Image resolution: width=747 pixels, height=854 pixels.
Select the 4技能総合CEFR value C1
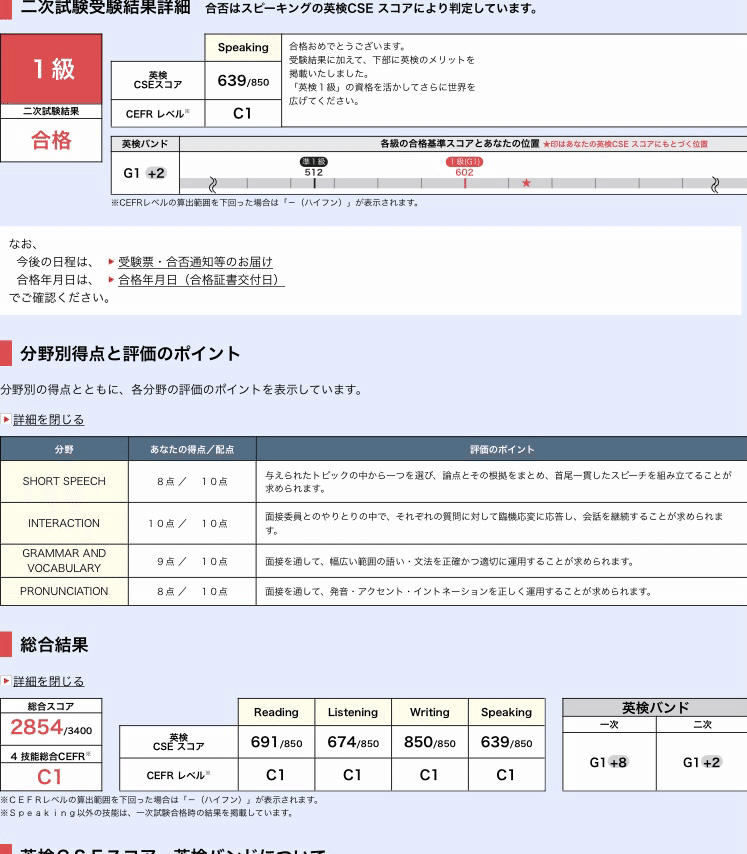50,777
